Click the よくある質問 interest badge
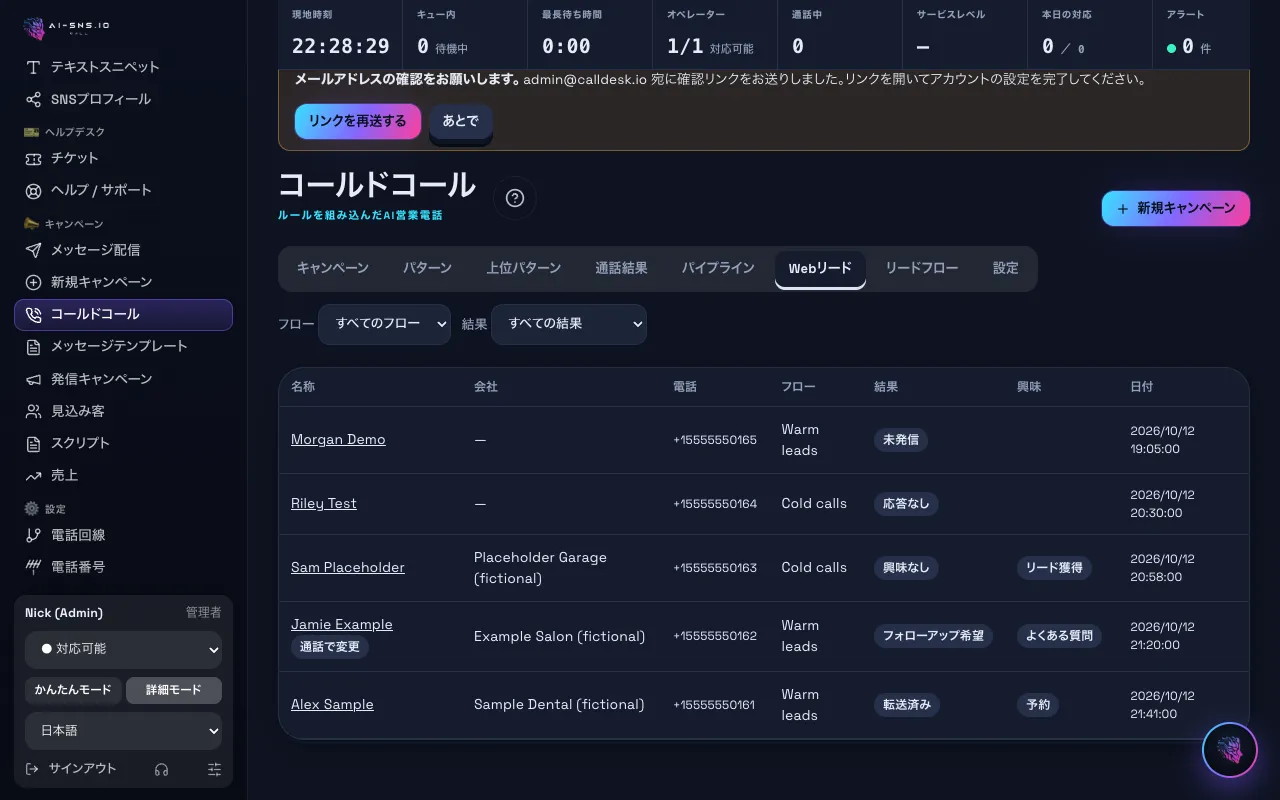Viewport: 1280px width, 800px height. tap(1060, 636)
